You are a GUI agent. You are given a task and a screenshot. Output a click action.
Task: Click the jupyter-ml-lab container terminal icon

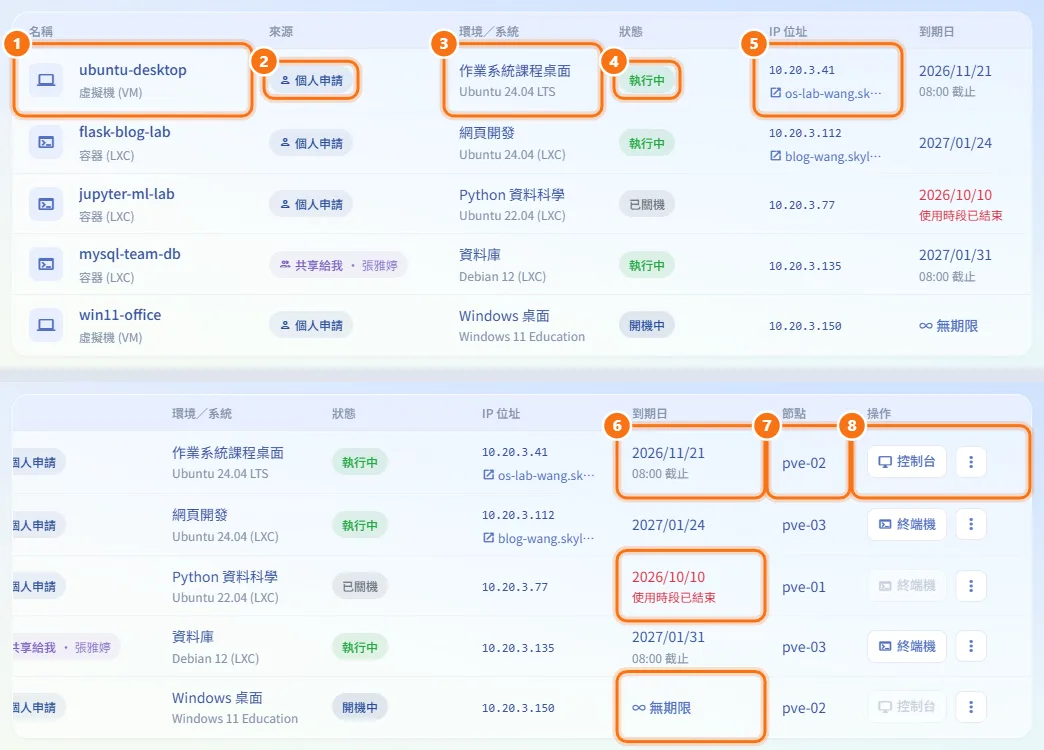[x=46, y=204]
